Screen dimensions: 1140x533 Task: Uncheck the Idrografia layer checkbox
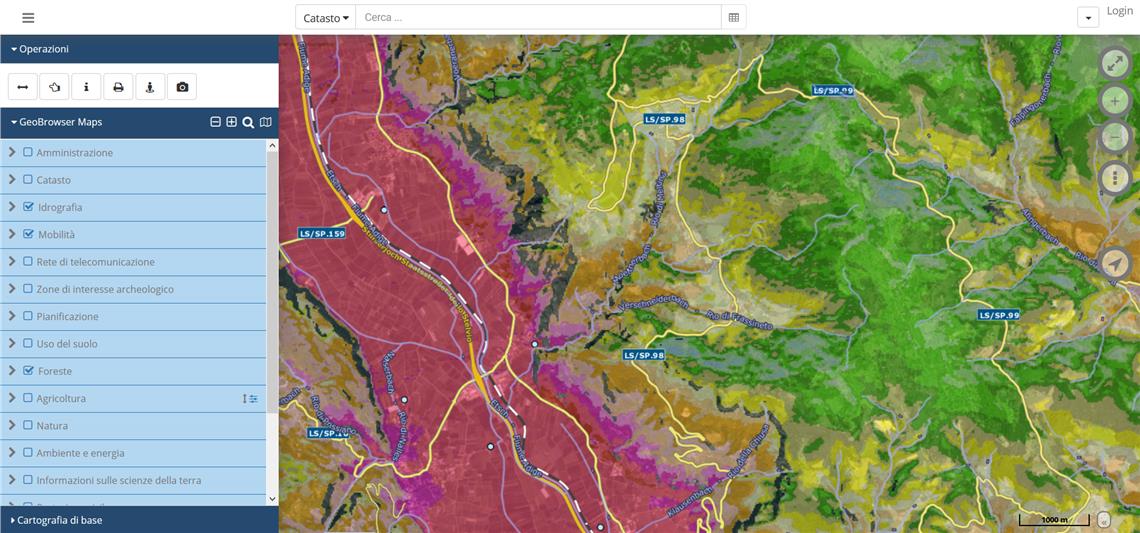click(28, 207)
